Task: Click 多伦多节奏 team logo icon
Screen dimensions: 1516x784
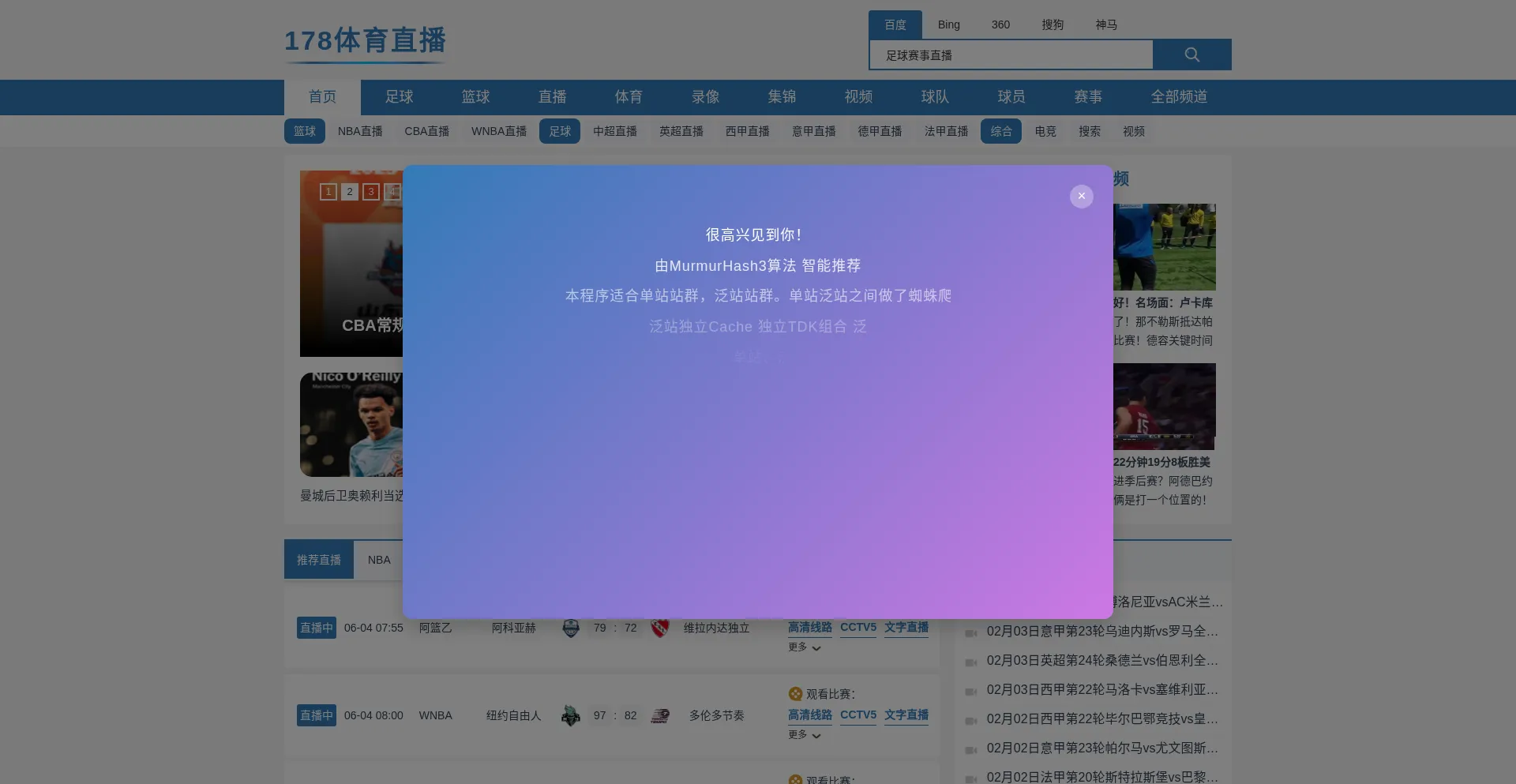Action: click(x=660, y=716)
